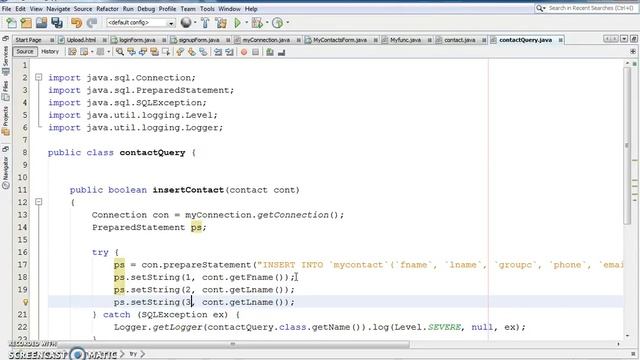Close the contactQuery.java tab

tap(561, 40)
